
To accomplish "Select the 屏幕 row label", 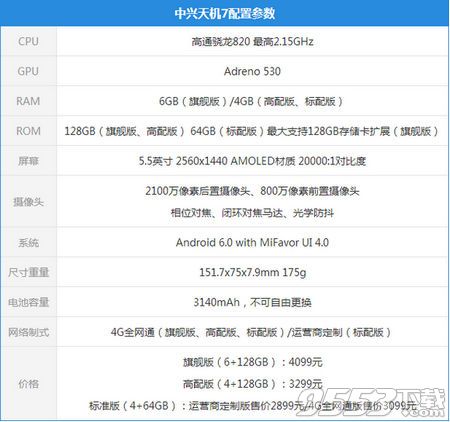I will (28, 161).
